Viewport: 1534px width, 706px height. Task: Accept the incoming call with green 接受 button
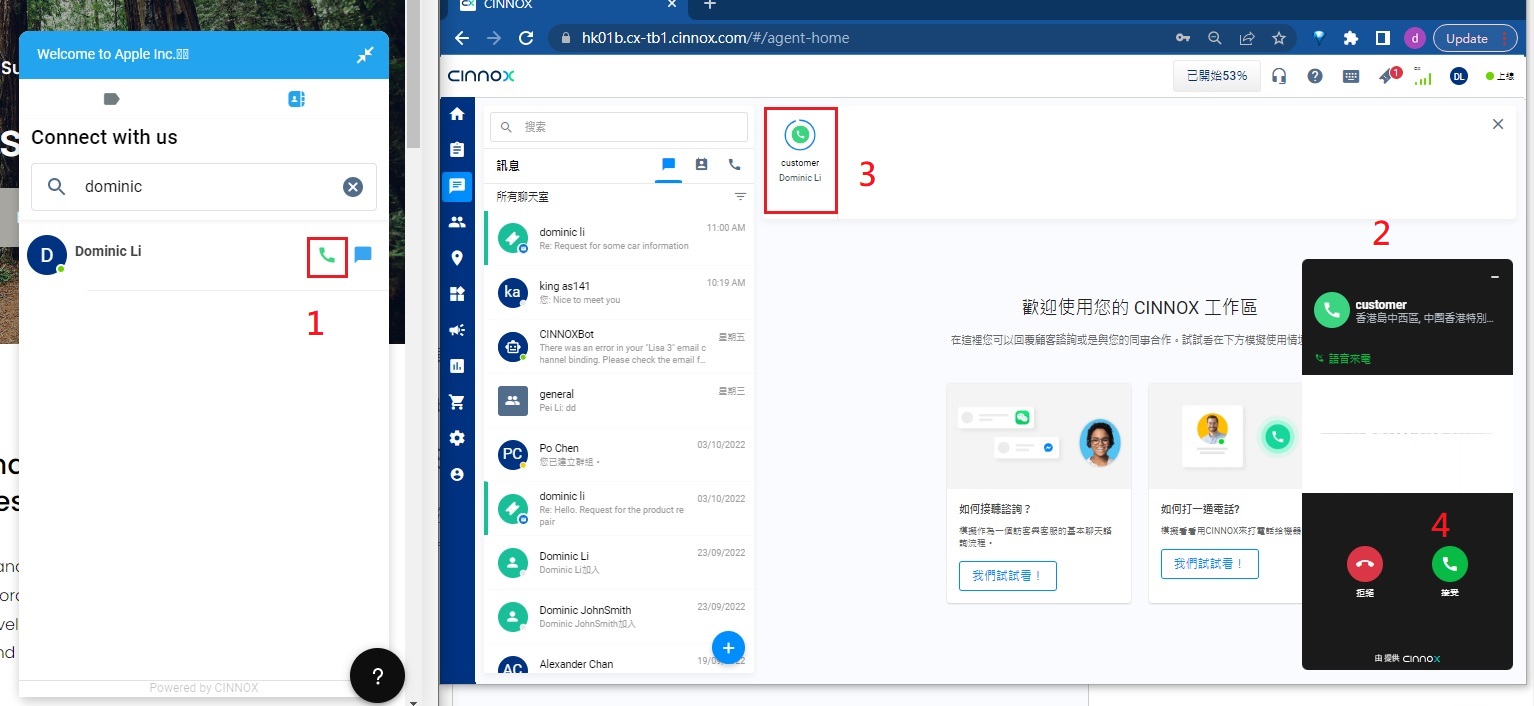(1449, 565)
